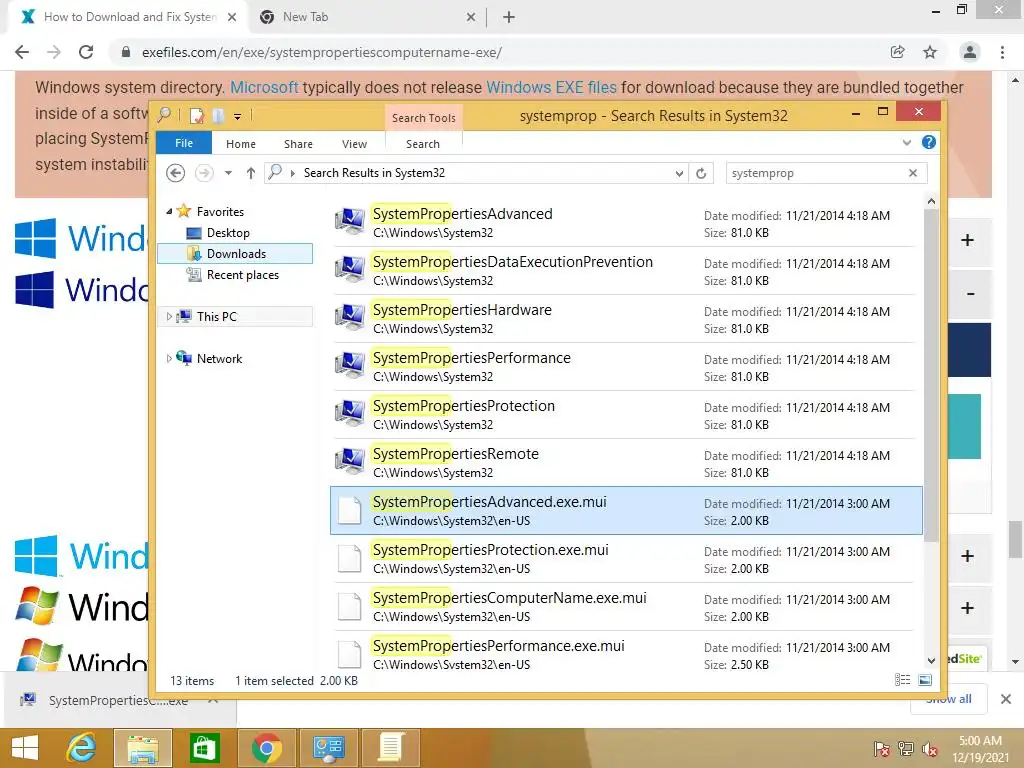Select SystemPropertiesPerformance.exe.mui blank file icon
1024x768 pixels.
[349, 654]
